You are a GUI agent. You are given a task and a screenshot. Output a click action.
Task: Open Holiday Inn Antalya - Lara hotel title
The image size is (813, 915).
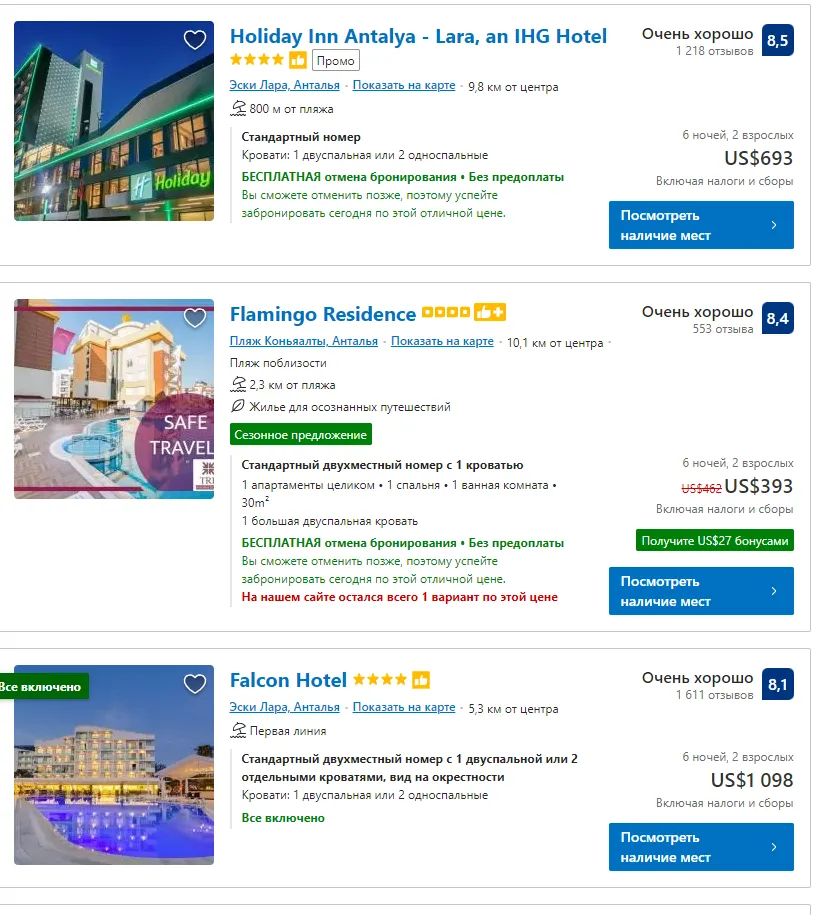(418, 36)
